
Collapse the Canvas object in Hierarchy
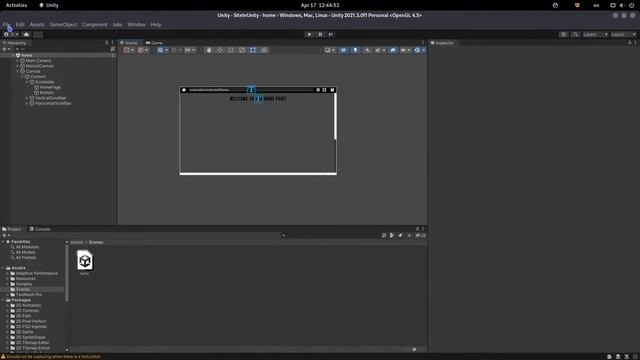point(18,71)
